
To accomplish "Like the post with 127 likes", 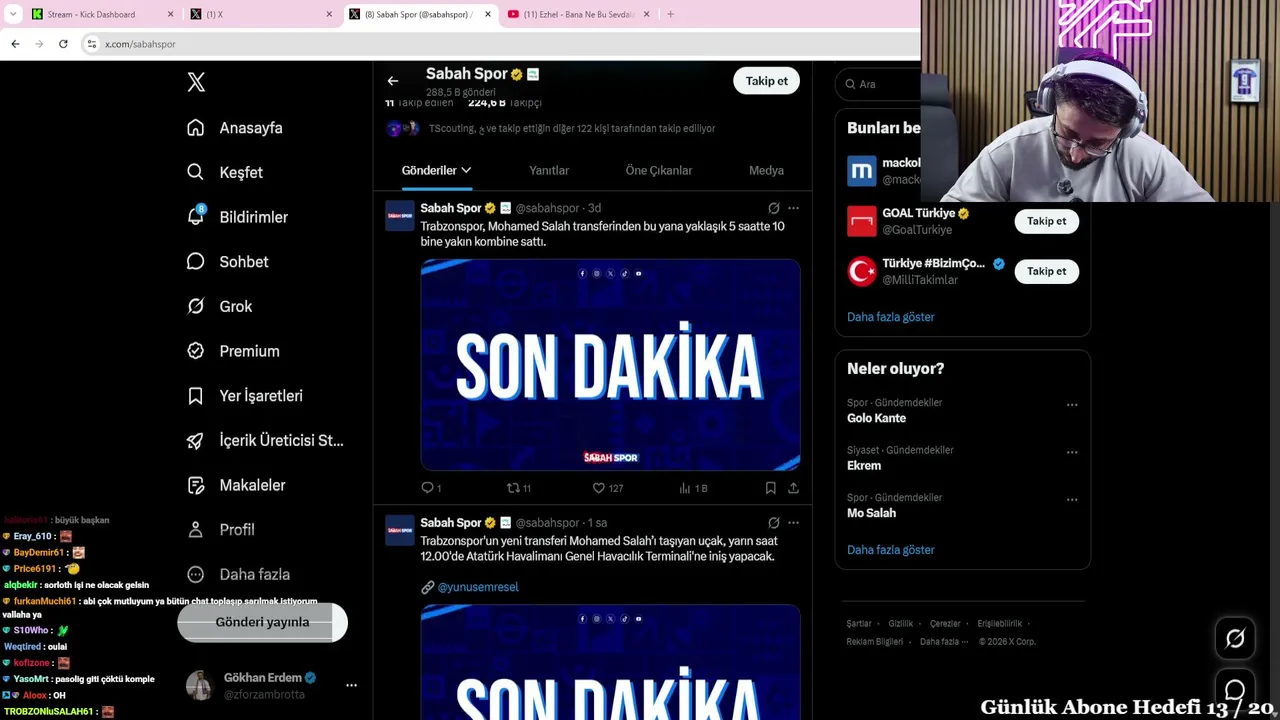I will [x=608, y=488].
